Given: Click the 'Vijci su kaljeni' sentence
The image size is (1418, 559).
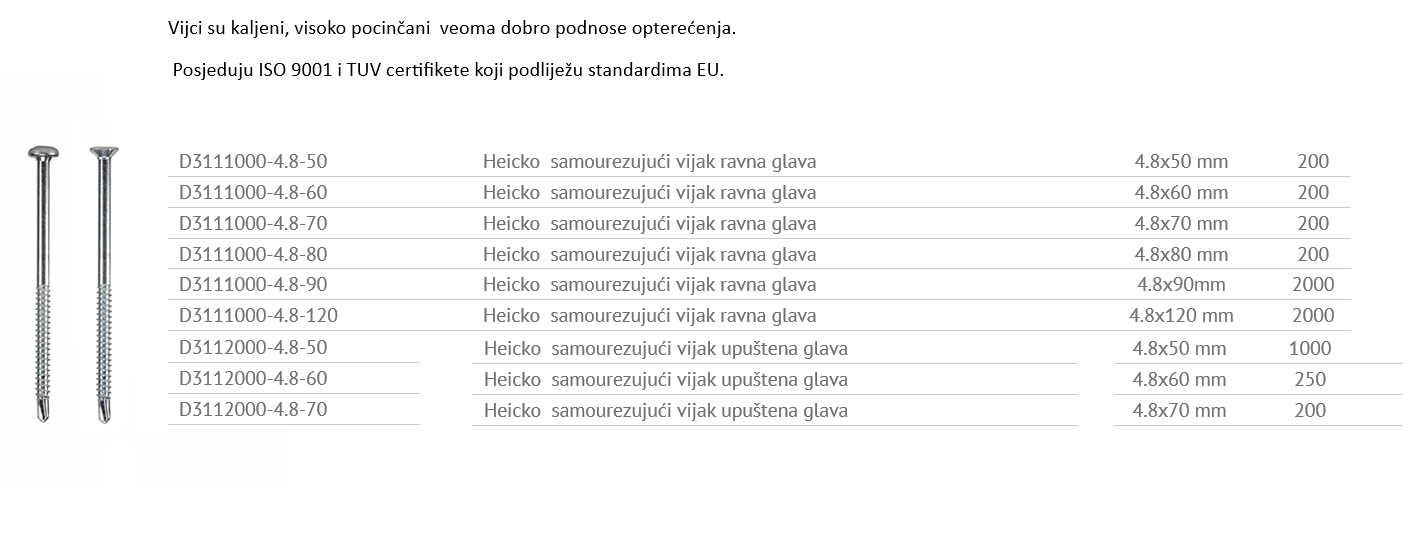Looking at the screenshot, I should [x=452, y=29].
